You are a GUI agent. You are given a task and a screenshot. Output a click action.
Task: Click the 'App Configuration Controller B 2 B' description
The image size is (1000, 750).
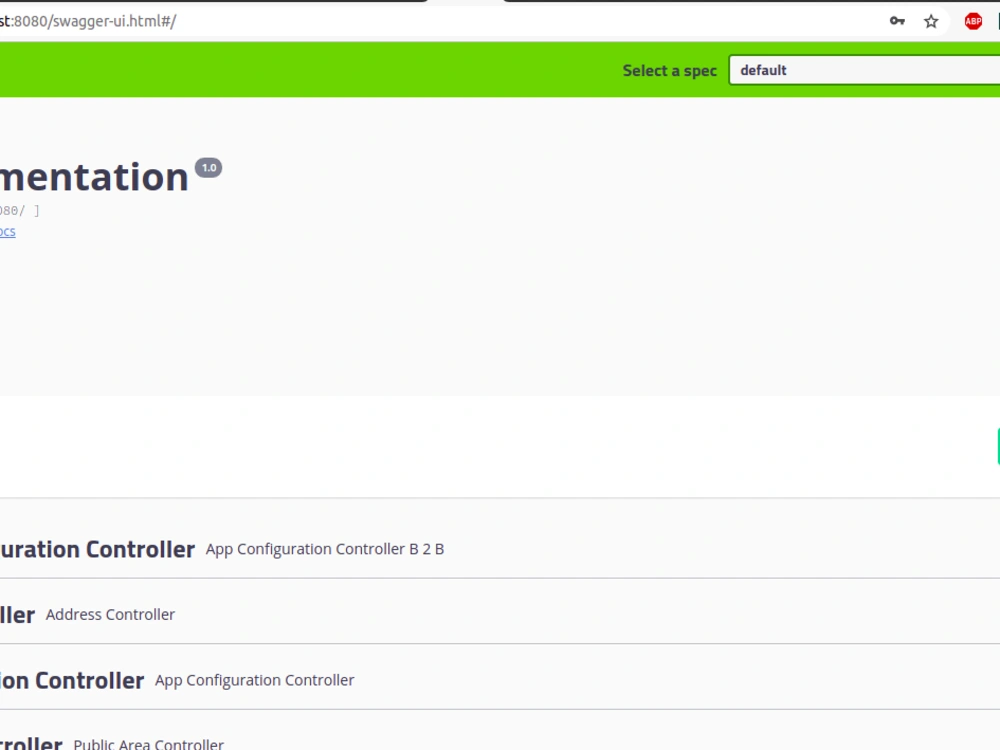pyautogui.click(x=325, y=548)
